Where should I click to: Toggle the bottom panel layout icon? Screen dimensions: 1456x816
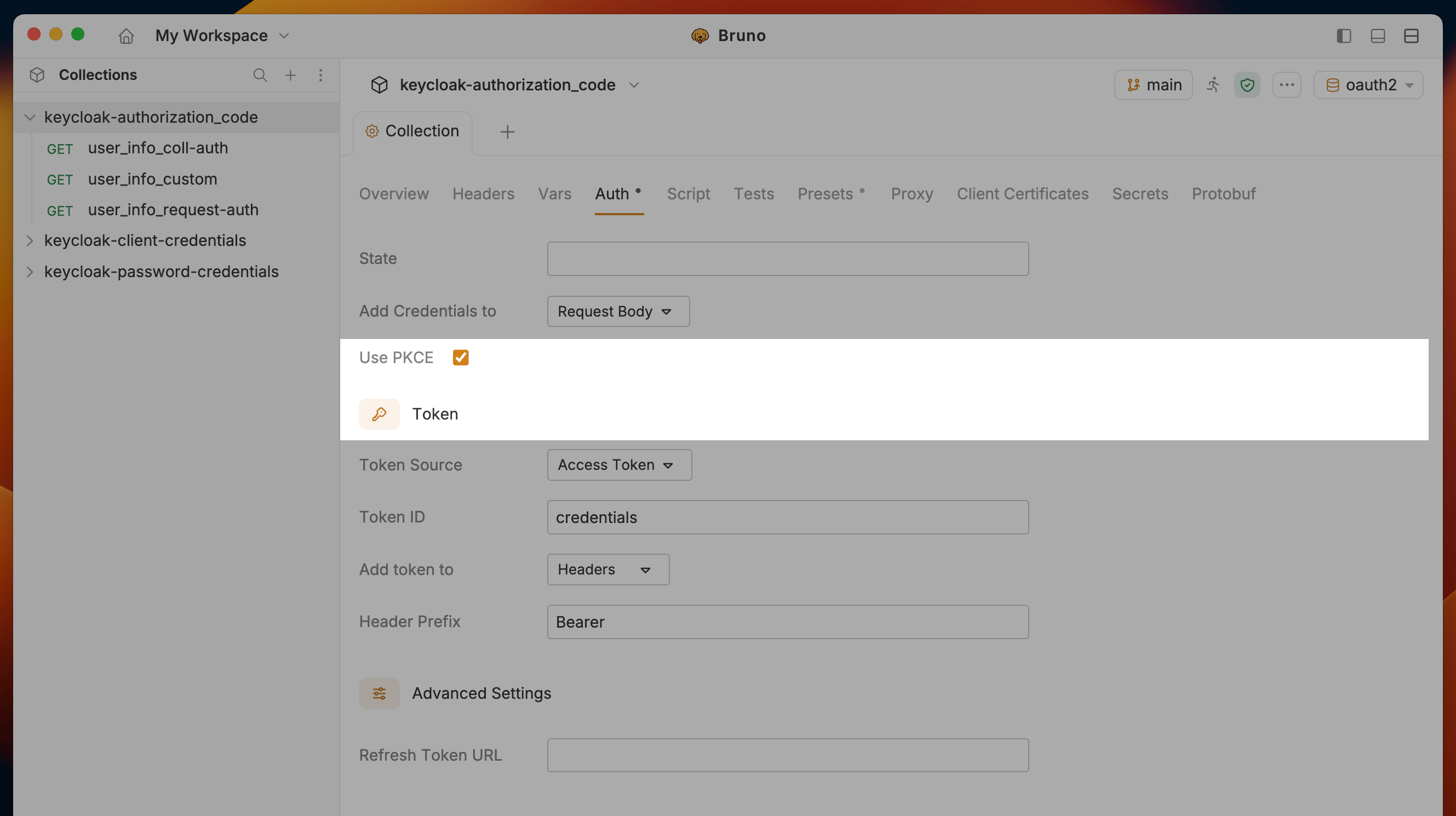pos(1378,36)
